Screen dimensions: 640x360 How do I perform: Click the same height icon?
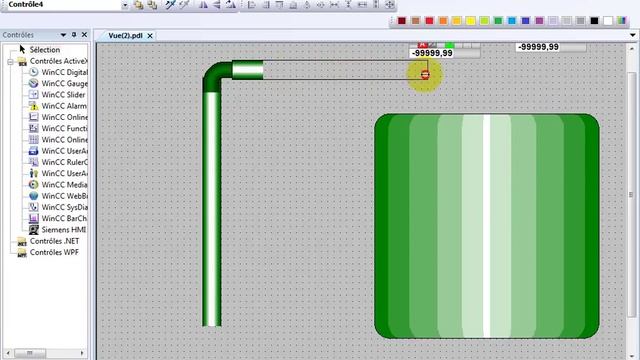click(376, 5)
